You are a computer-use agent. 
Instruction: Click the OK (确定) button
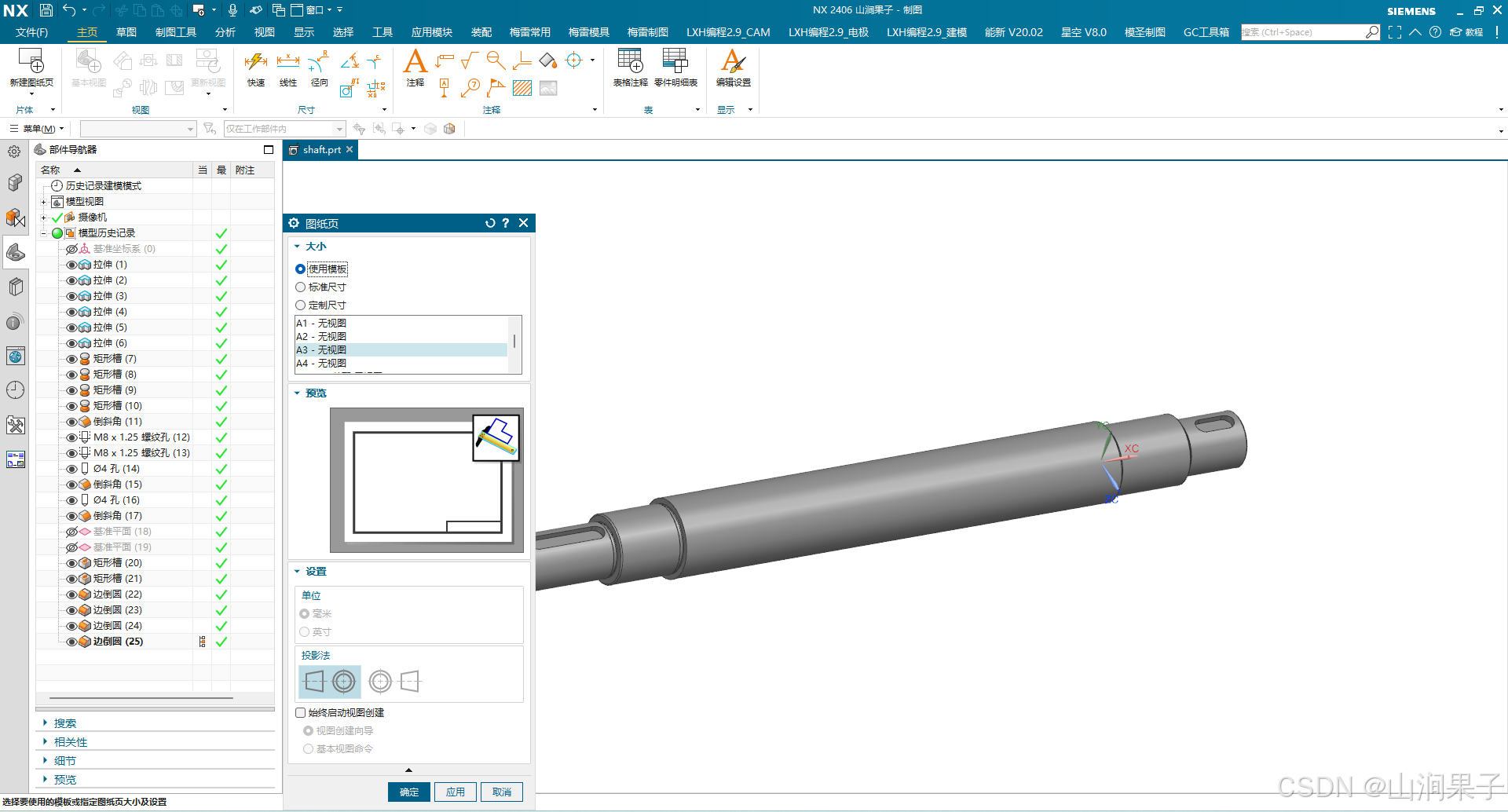pos(409,792)
